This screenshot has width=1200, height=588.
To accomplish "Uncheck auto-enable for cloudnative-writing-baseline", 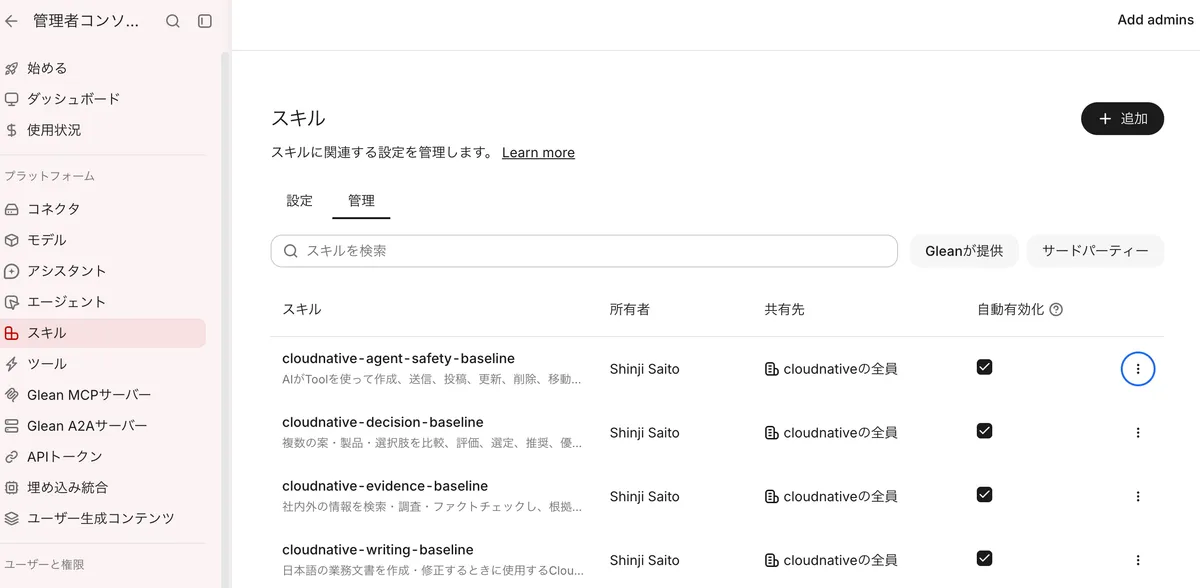I will point(984,558).
